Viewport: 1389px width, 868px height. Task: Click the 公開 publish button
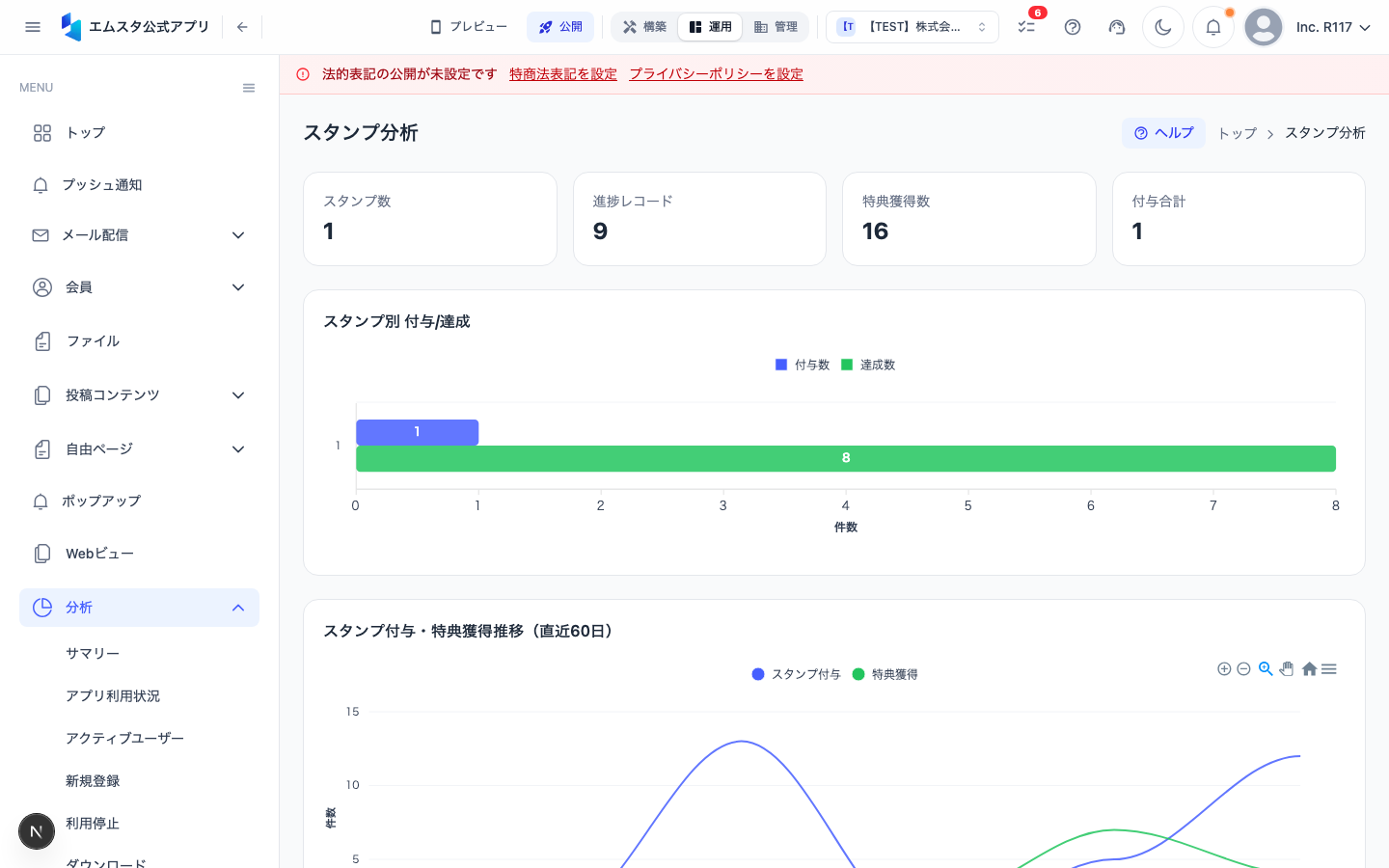tap(560, 27)
